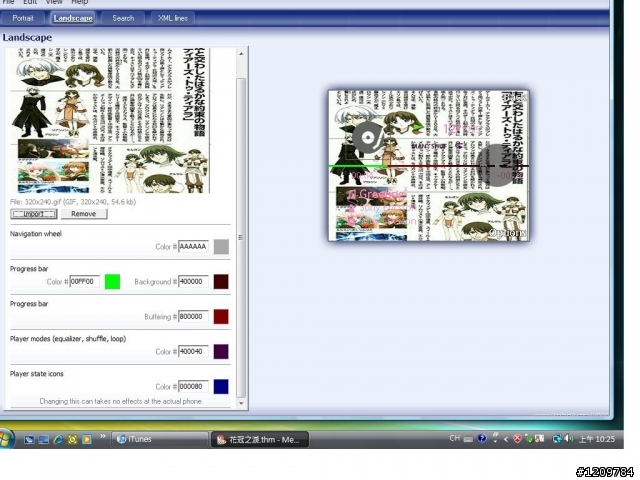This screenshot has height=480, width=640.
Task: Click the network connection tray icon
Action: click(x=557, y=439)
